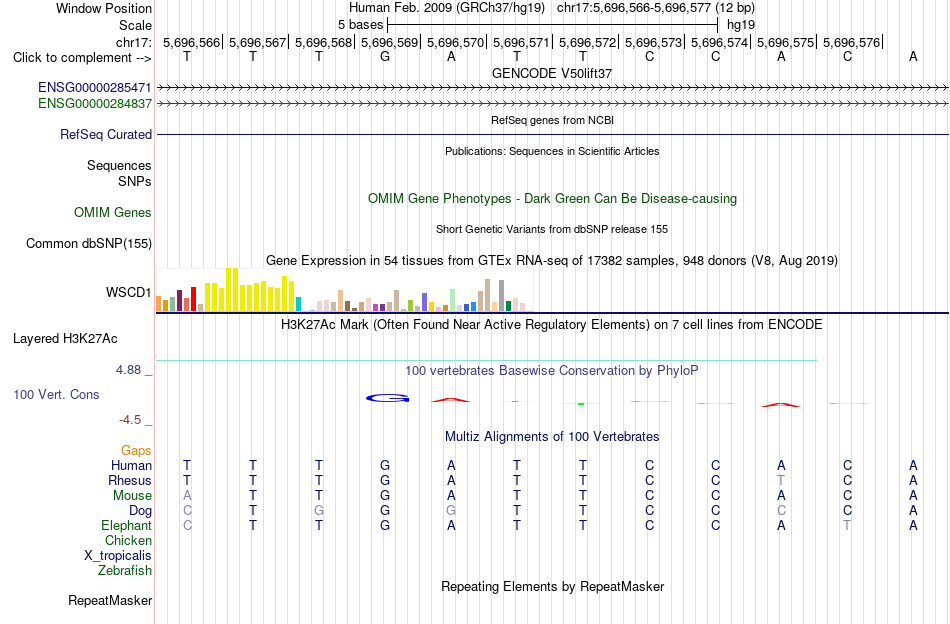
Task: Click the ENSG00000285471 gene label
Action: click(x=95, y=88)
